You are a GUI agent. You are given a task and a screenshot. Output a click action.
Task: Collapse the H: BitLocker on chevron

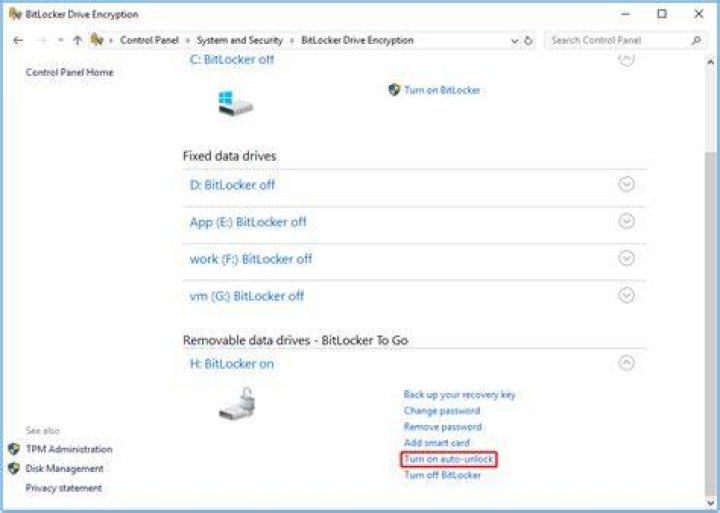(626, 363)
